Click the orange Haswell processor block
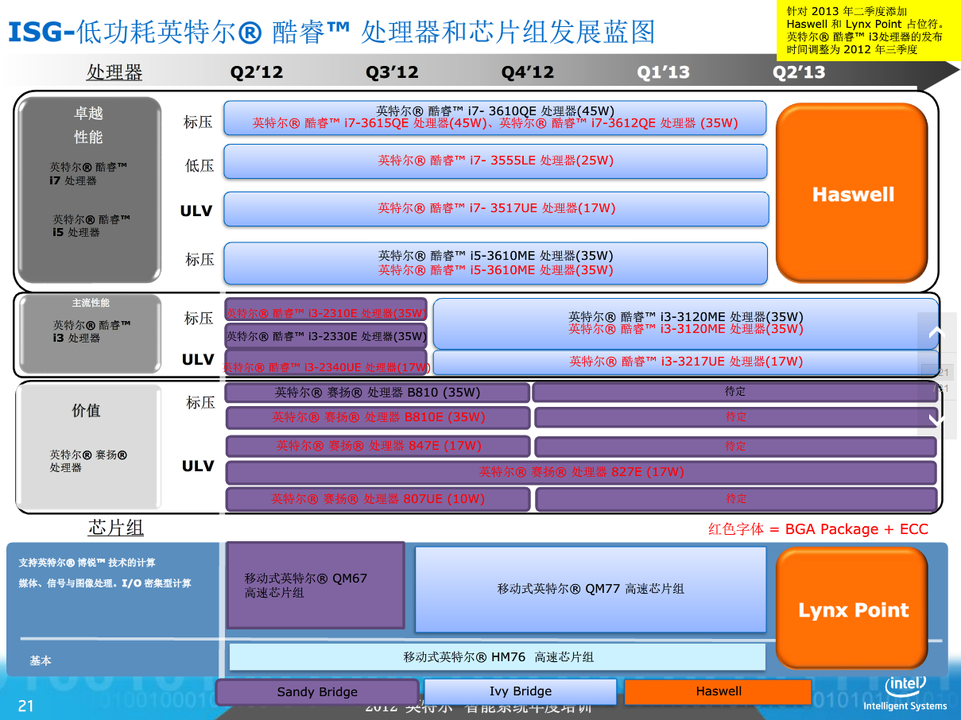Viewport: 961px width, 720px height. pos(852,194)
